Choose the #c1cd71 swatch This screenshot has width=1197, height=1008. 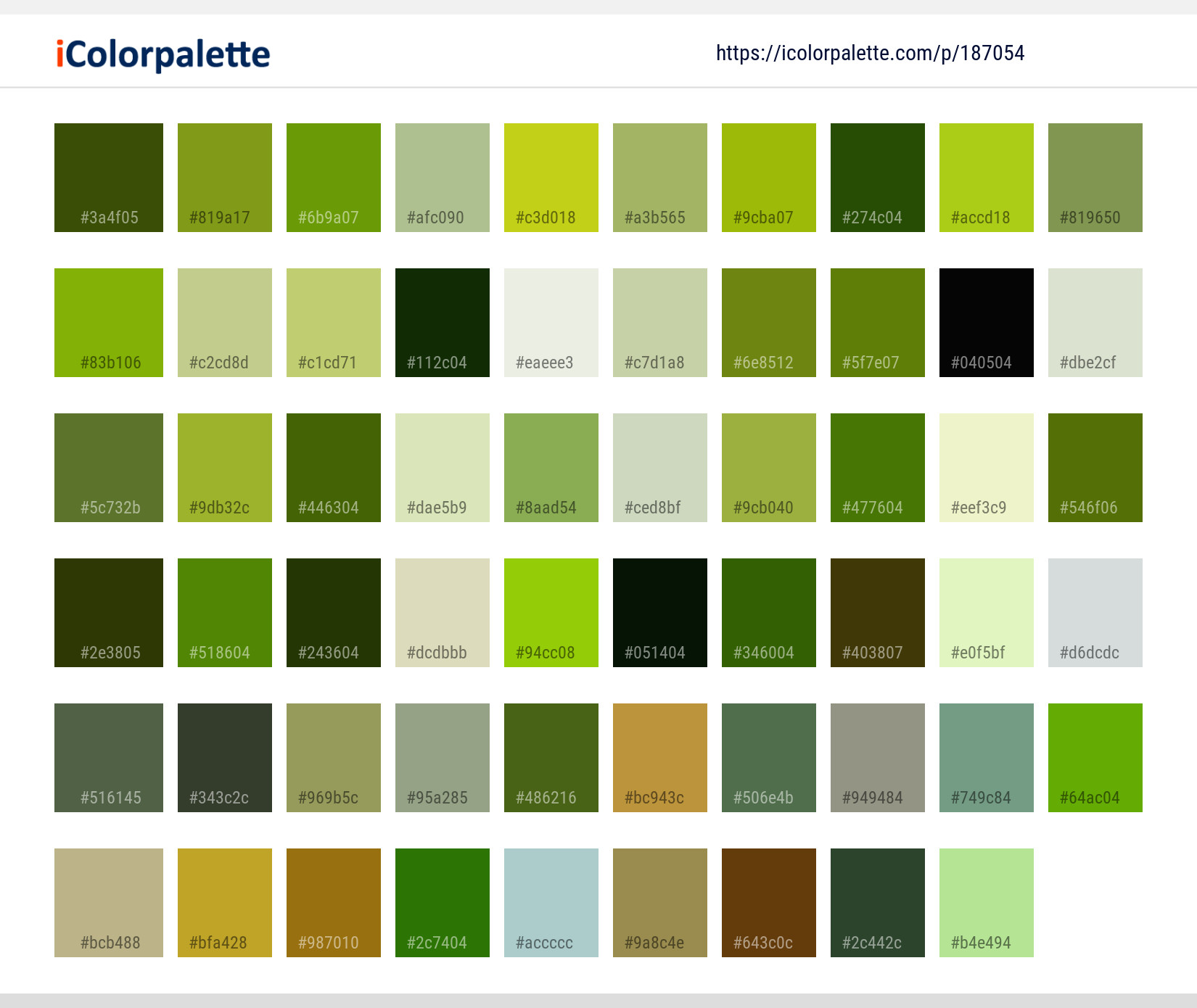point(334,323)
